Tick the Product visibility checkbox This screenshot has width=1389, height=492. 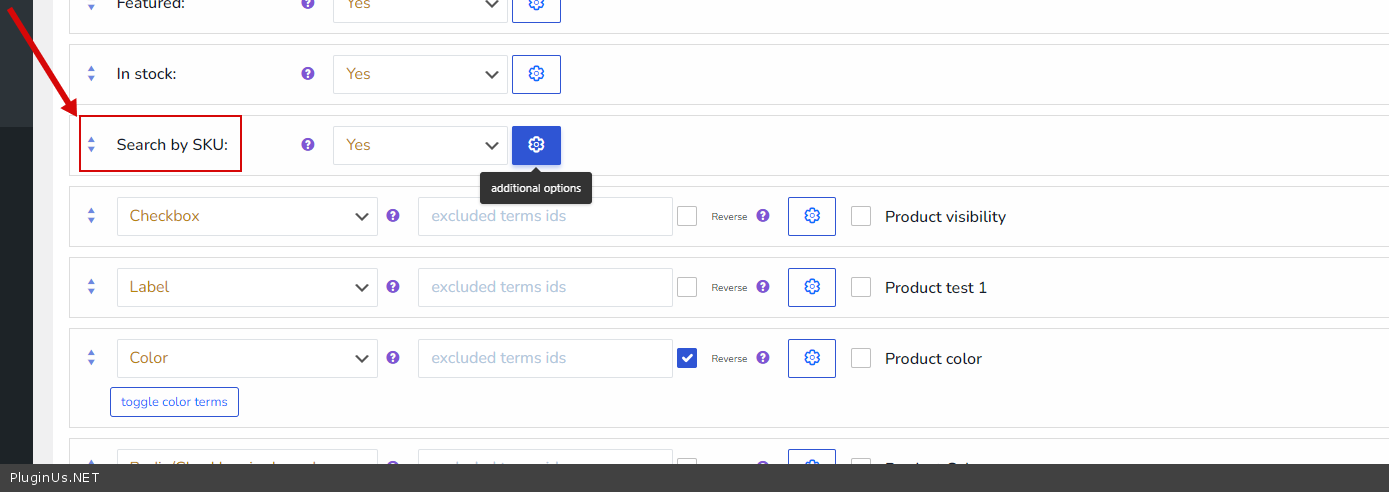point(861,216)
